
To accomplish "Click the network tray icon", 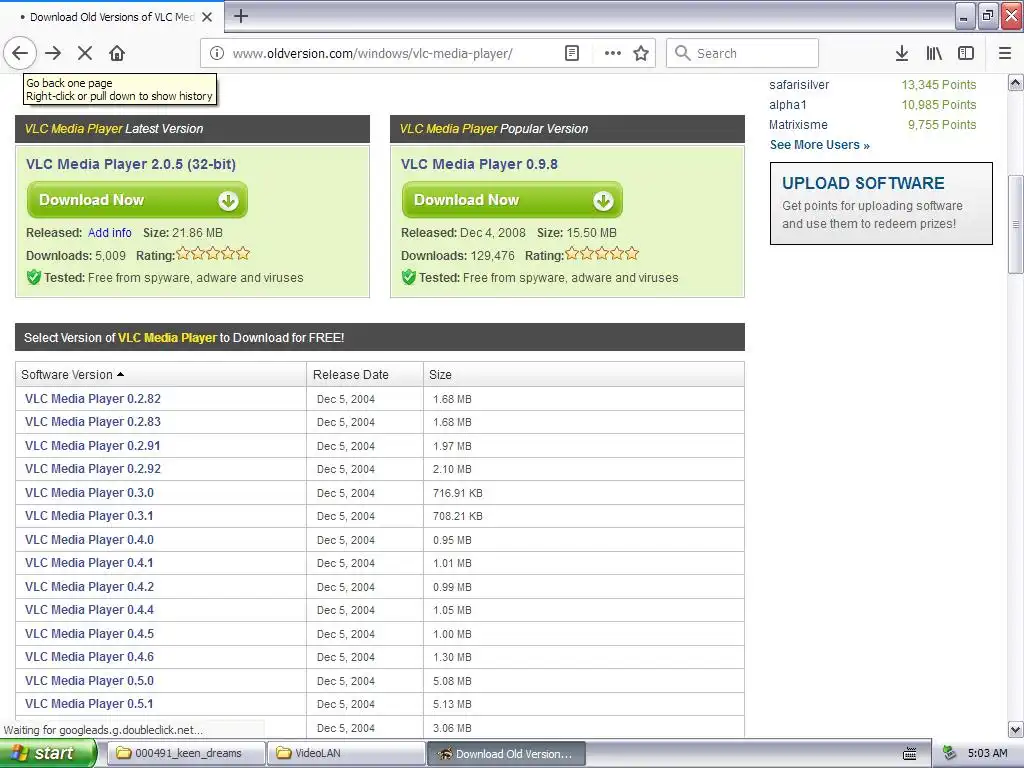I will coord(949,753).
